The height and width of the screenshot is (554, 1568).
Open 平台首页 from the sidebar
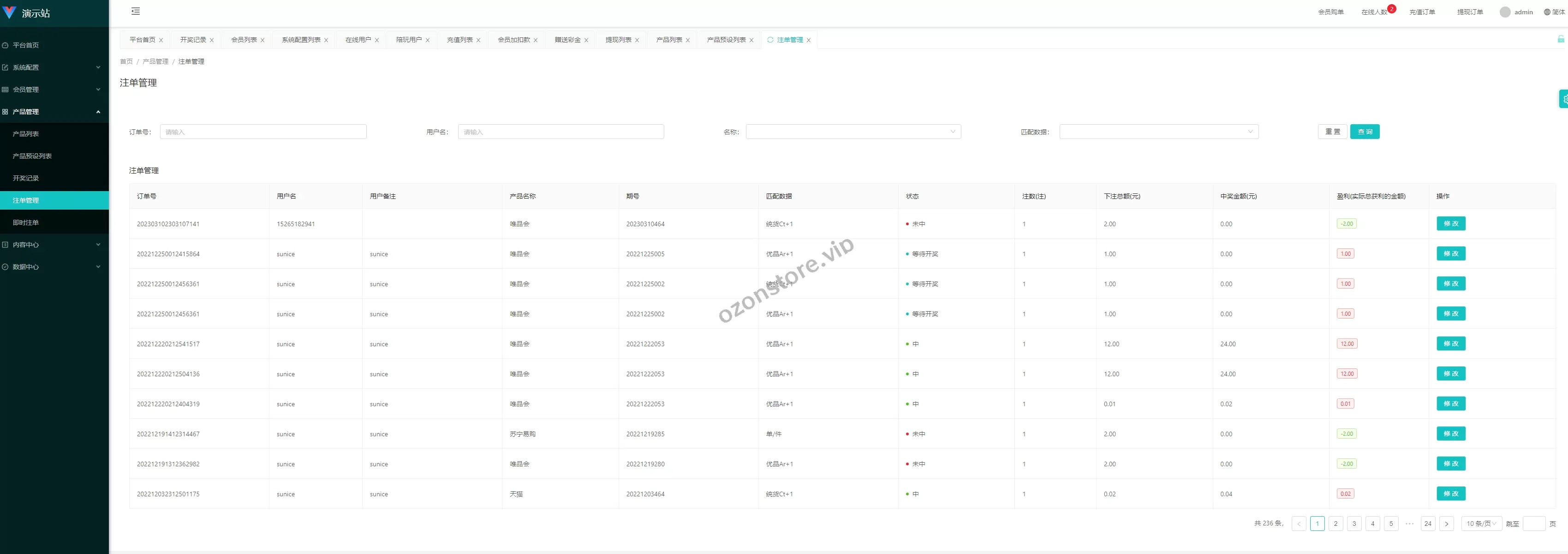27,45
